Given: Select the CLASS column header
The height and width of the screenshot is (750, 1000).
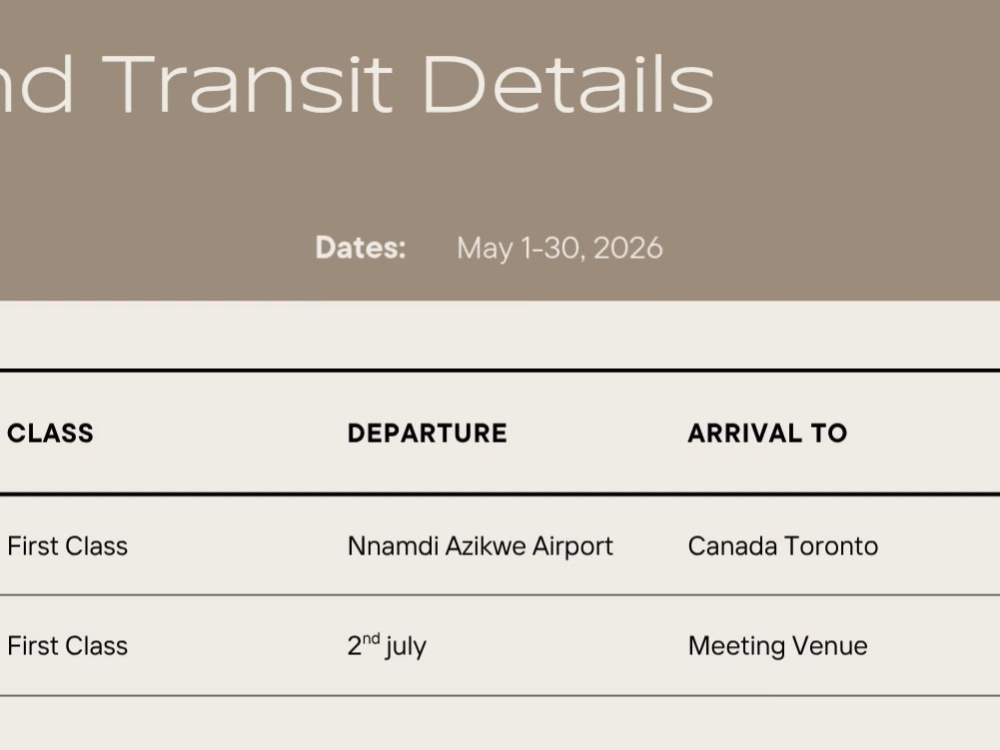Looking at the screenshot, I should (x=50, y=433).
